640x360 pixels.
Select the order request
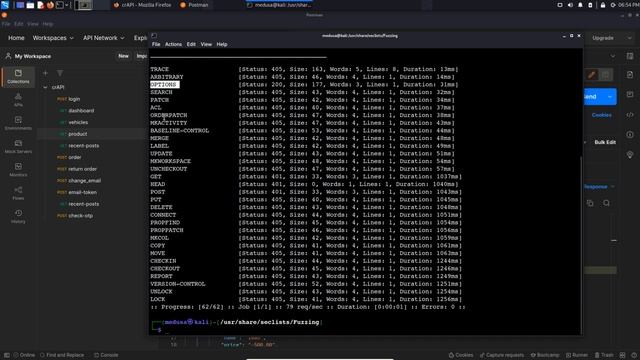(x=75, y=157)
